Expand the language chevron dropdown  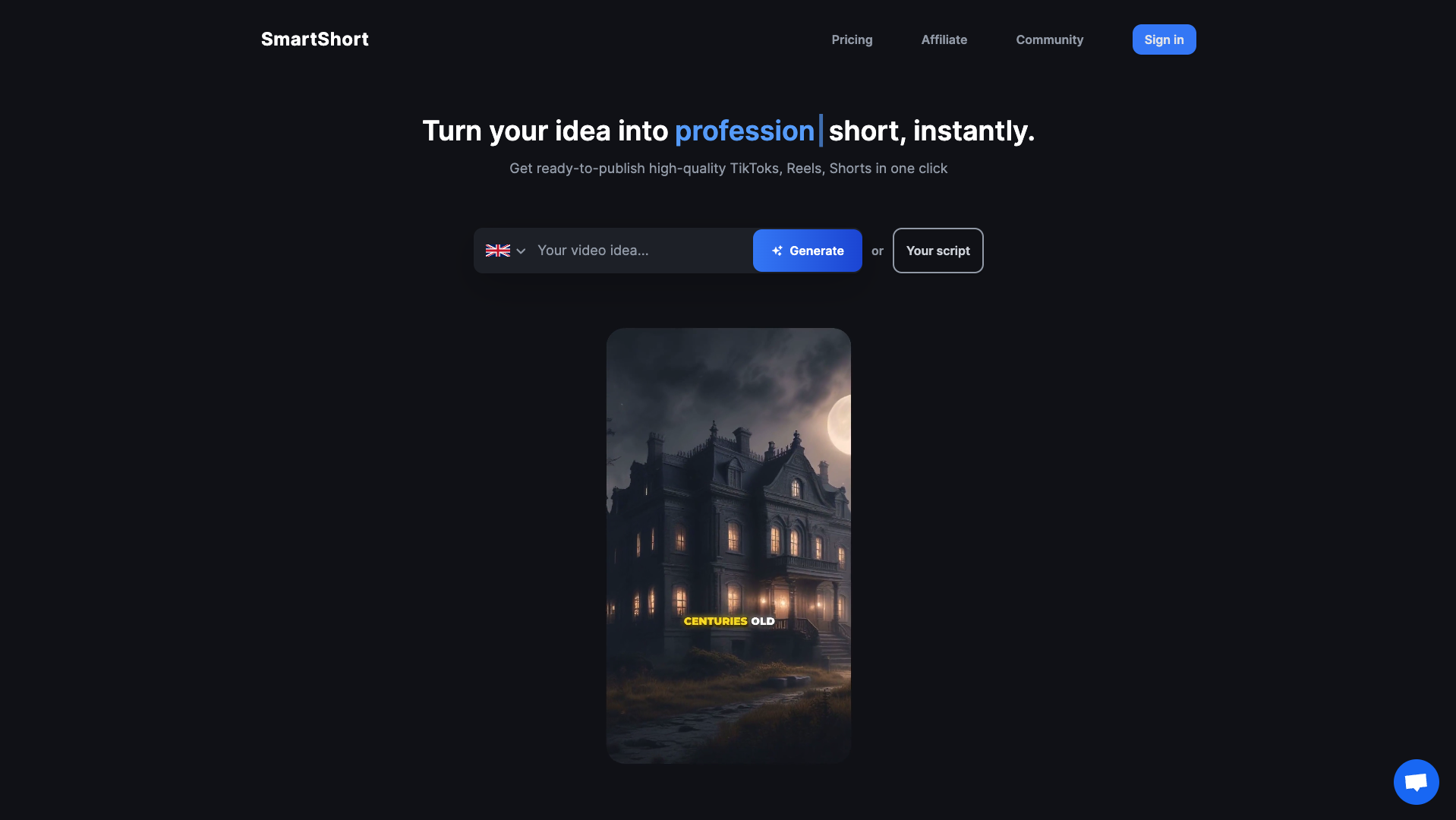[521, 251]
